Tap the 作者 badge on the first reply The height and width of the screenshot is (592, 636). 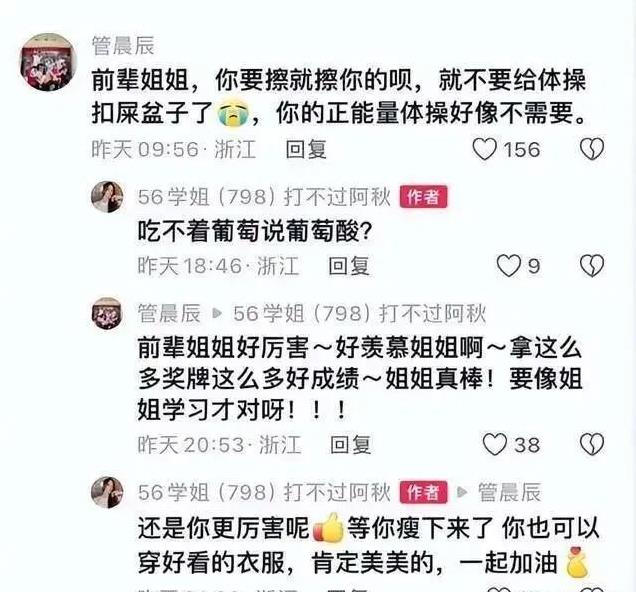pos(423,197)
